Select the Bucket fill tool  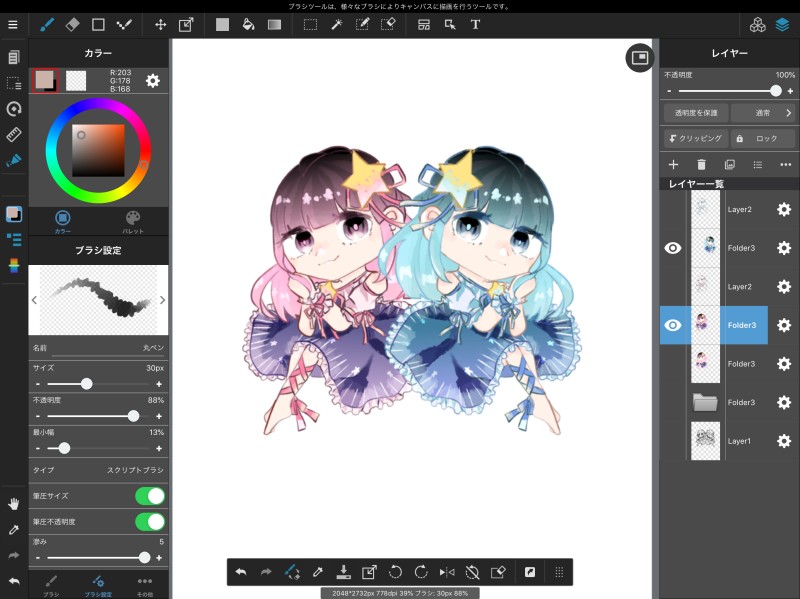248,24
